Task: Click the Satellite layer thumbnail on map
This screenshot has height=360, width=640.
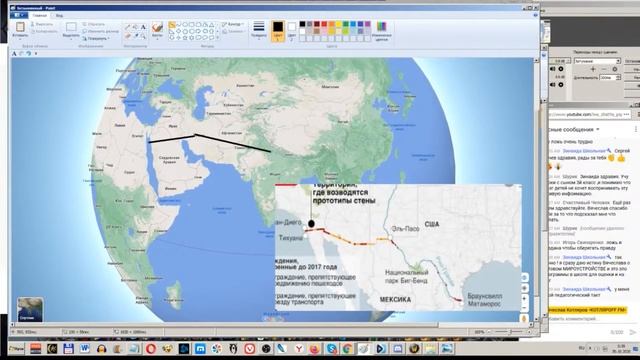Action: tap(30, 309)
